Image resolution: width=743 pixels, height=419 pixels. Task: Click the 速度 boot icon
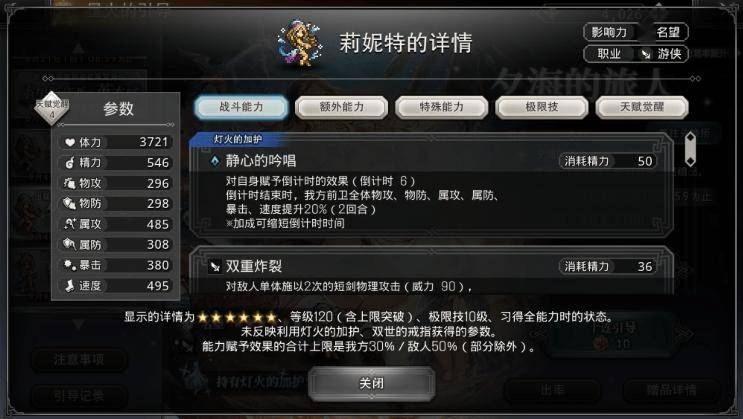[70, 285]
